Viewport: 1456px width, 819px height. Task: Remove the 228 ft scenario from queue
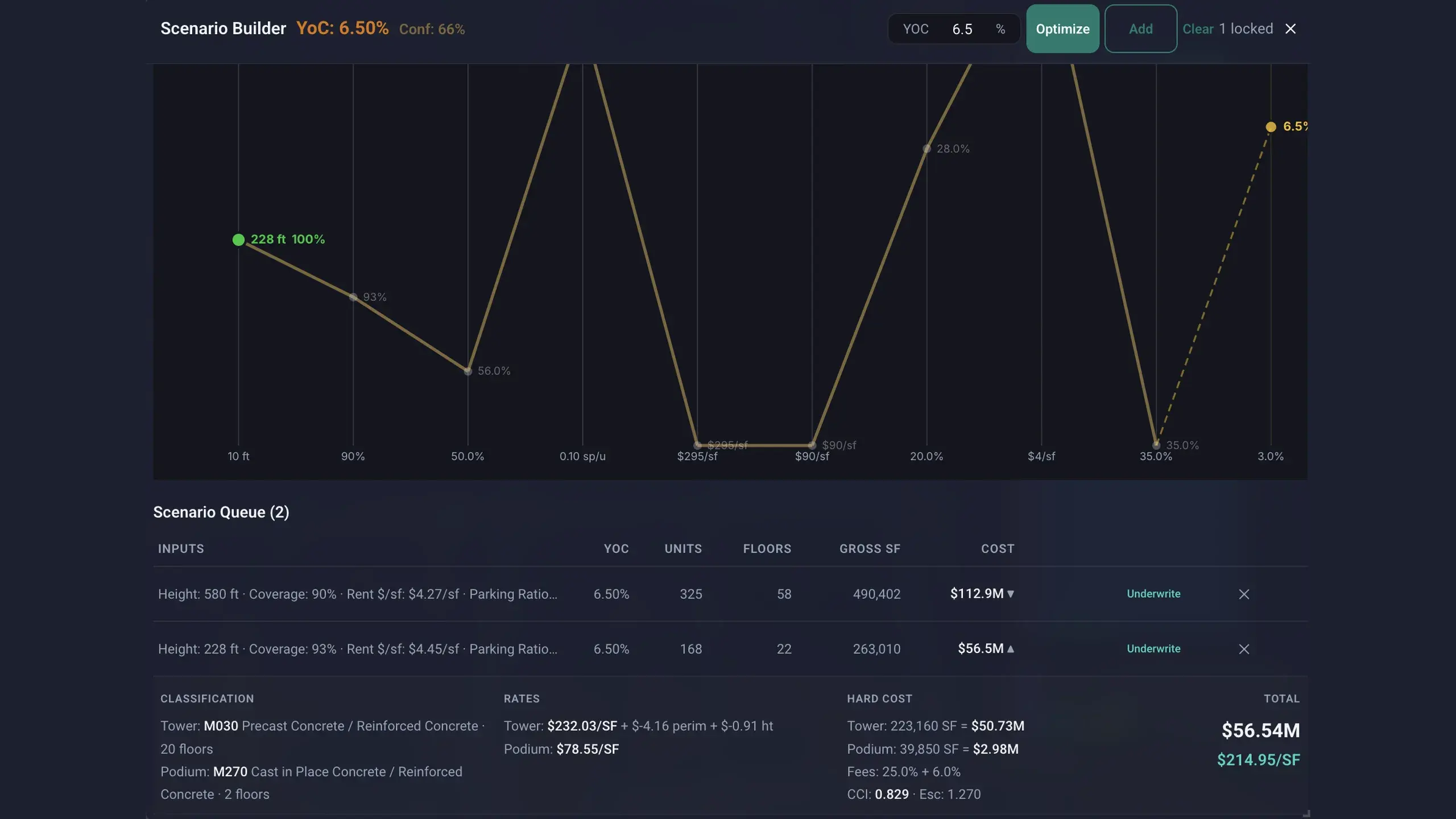[1244, 649]
